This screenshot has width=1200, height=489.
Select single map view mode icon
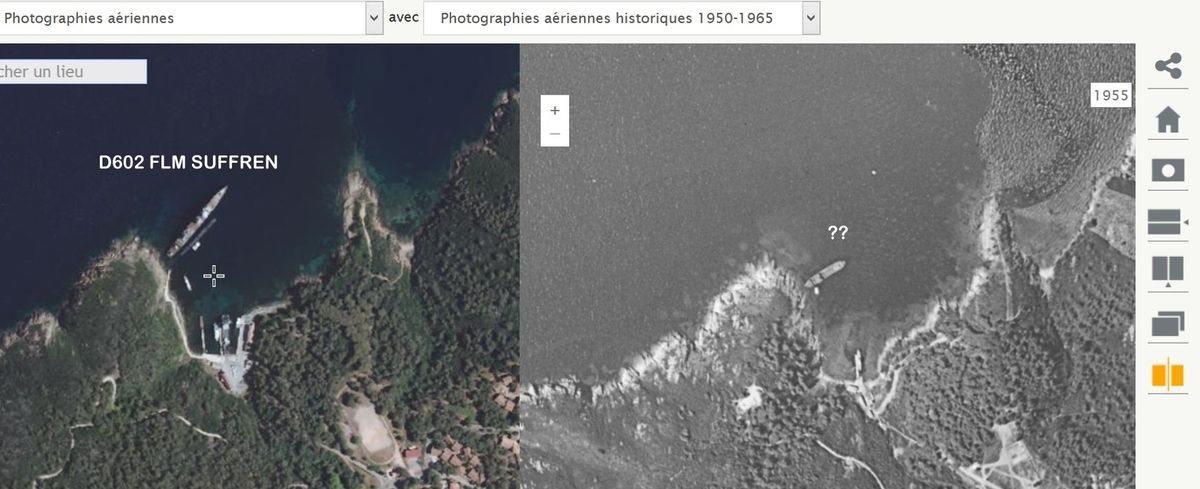click(1167, 171)
